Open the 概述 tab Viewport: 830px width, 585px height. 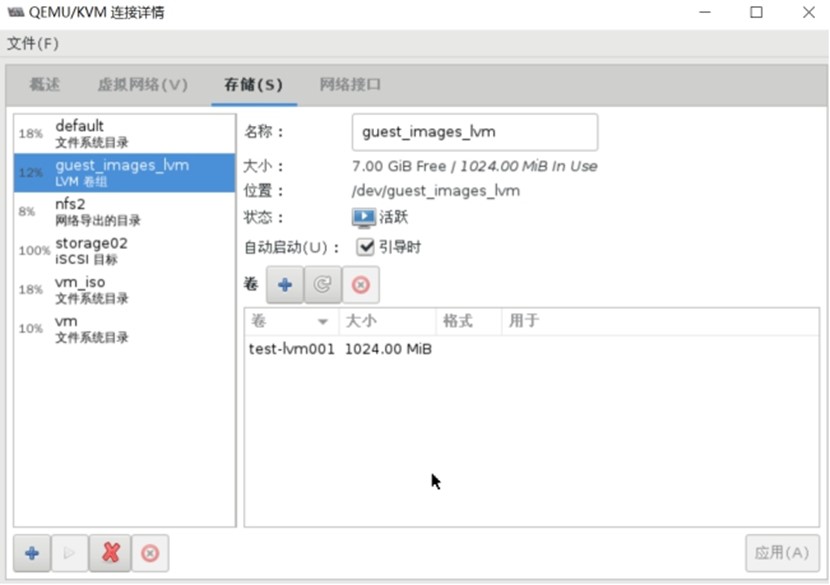[x=45, y=85]
